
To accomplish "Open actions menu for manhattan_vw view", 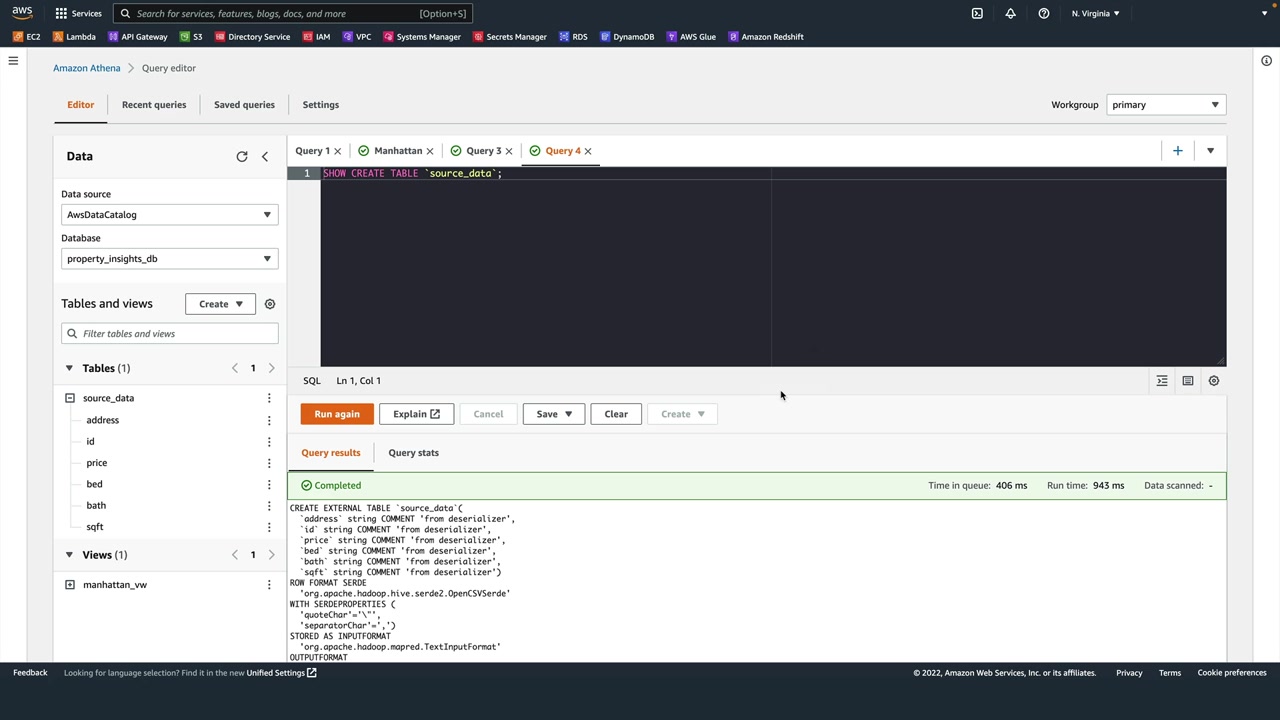I will (269, 585).
